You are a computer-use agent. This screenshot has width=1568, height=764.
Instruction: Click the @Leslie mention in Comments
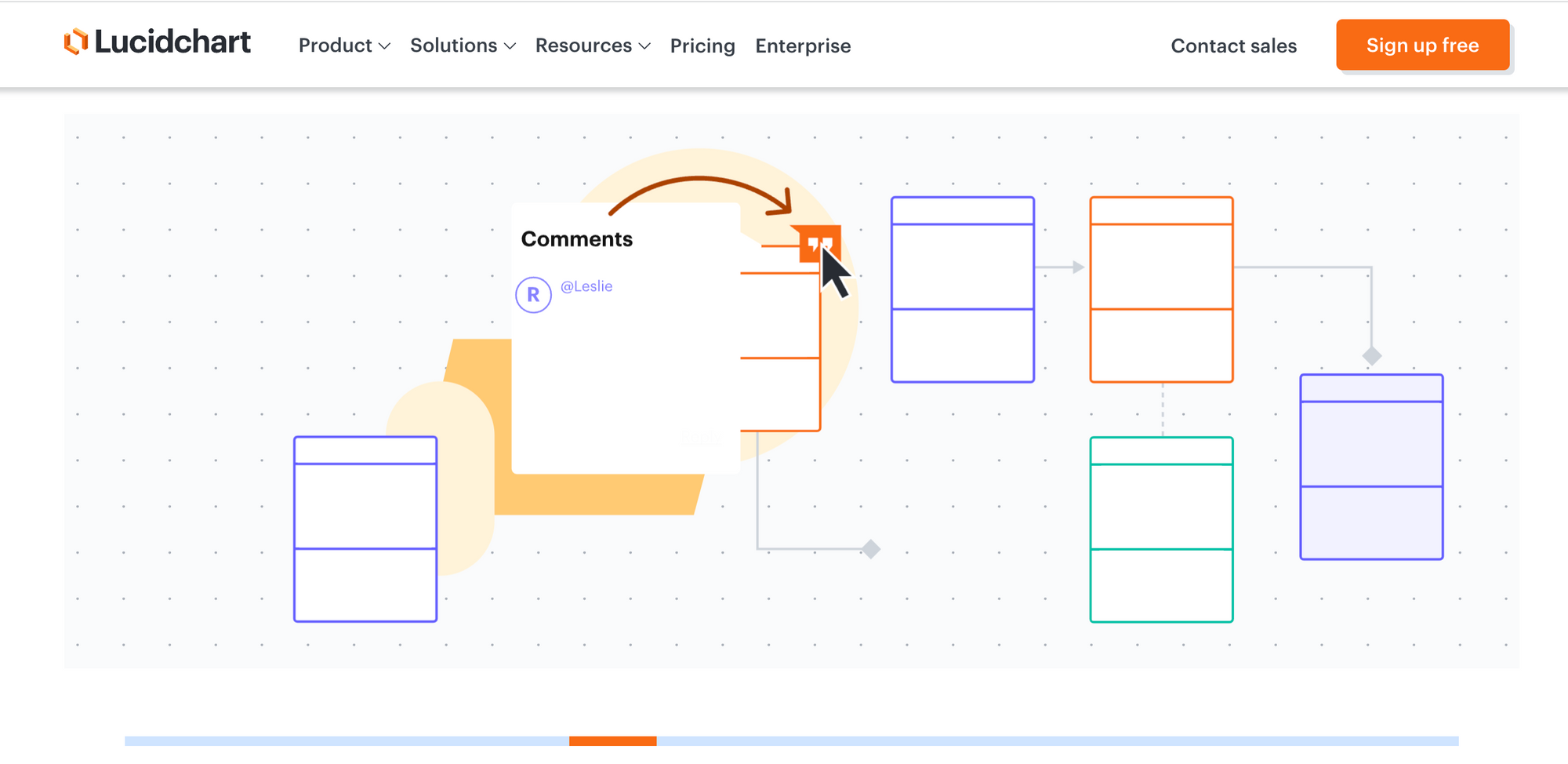[586, 286]
